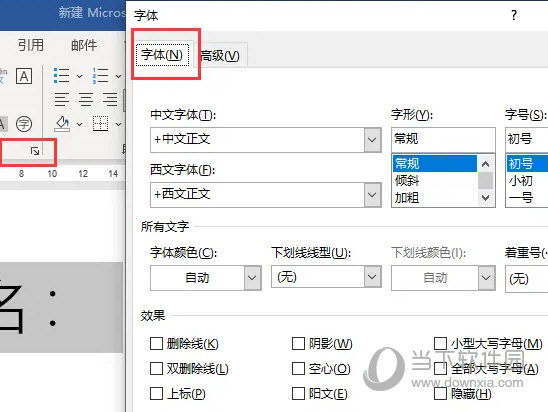Click the character border A icon
This screenshot has width=548, height=412.
[x=24, y=76]
